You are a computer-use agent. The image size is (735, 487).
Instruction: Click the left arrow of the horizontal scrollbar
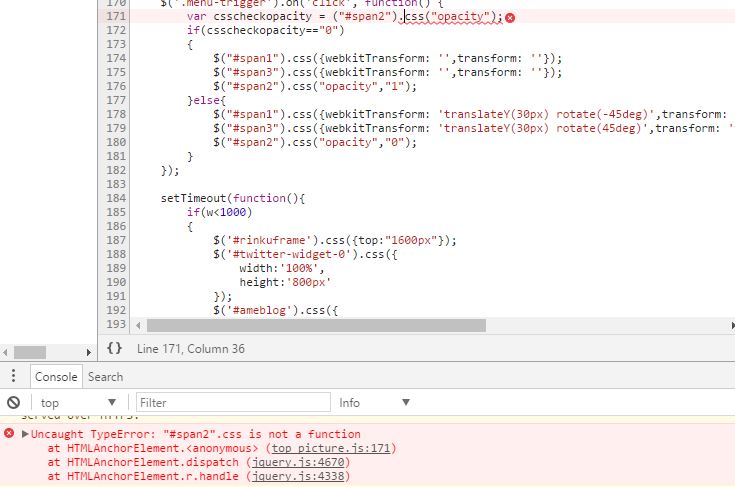(x=8, y=352)
